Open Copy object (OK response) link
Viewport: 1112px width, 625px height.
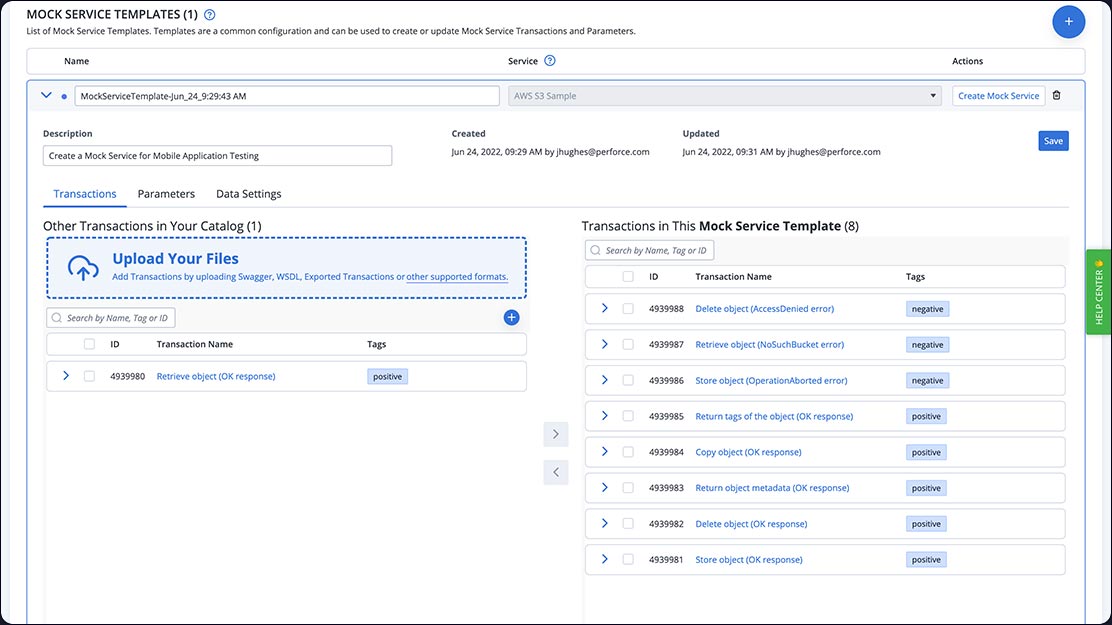pos(748,452)
